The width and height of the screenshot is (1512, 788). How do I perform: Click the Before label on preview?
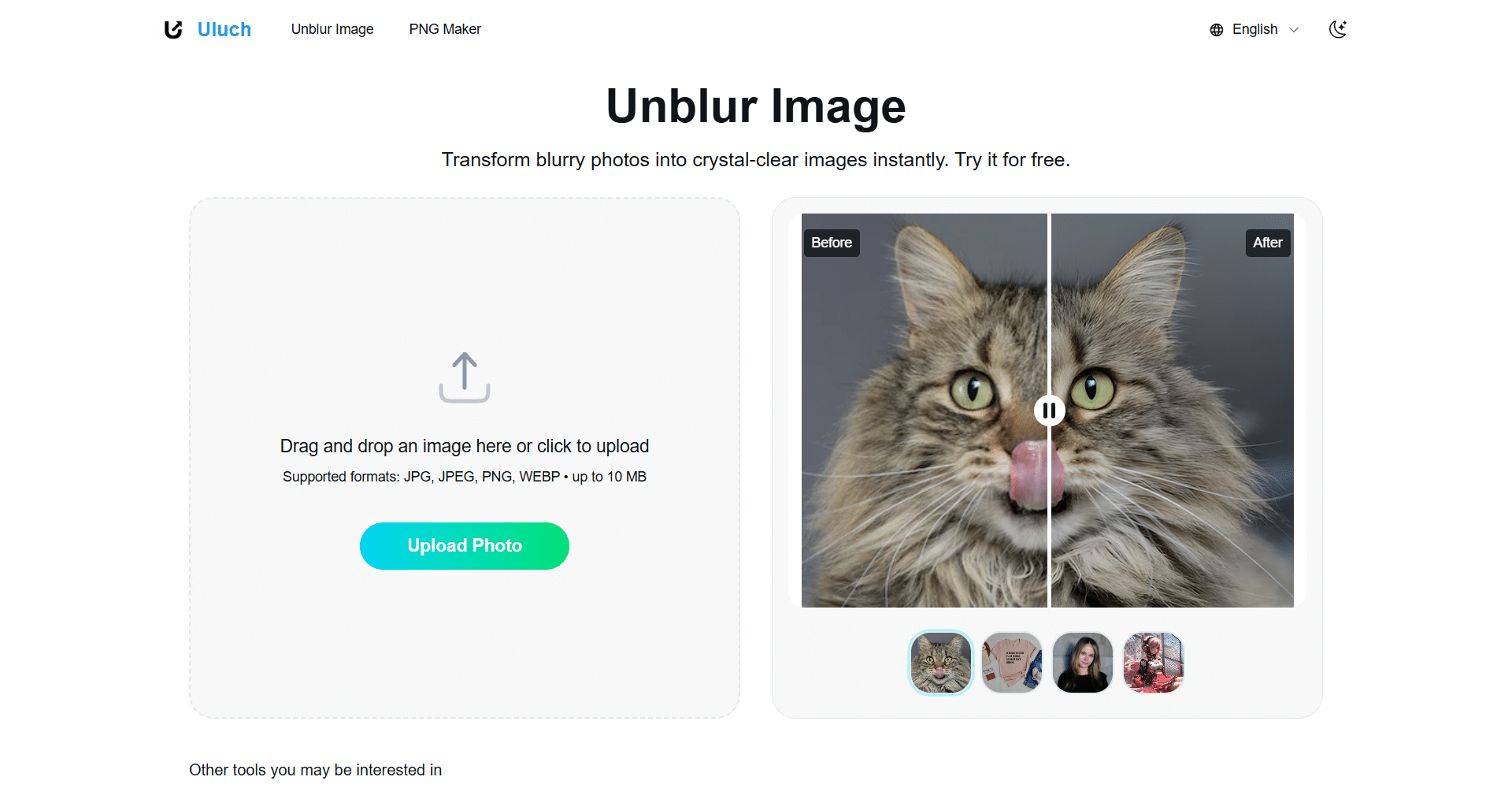832,243
